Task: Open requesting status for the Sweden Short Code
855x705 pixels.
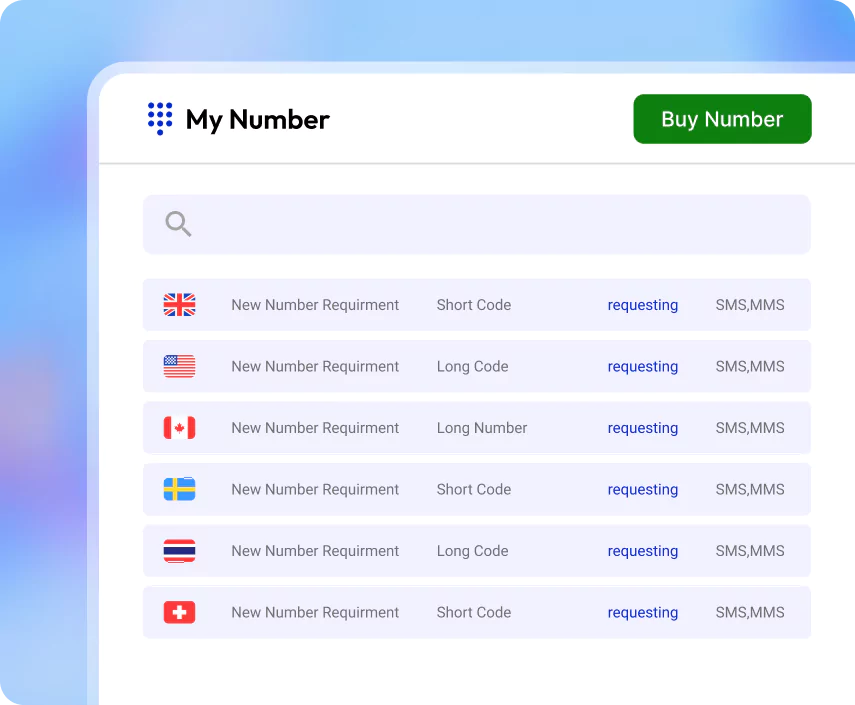Action: [x=643, y=489]
